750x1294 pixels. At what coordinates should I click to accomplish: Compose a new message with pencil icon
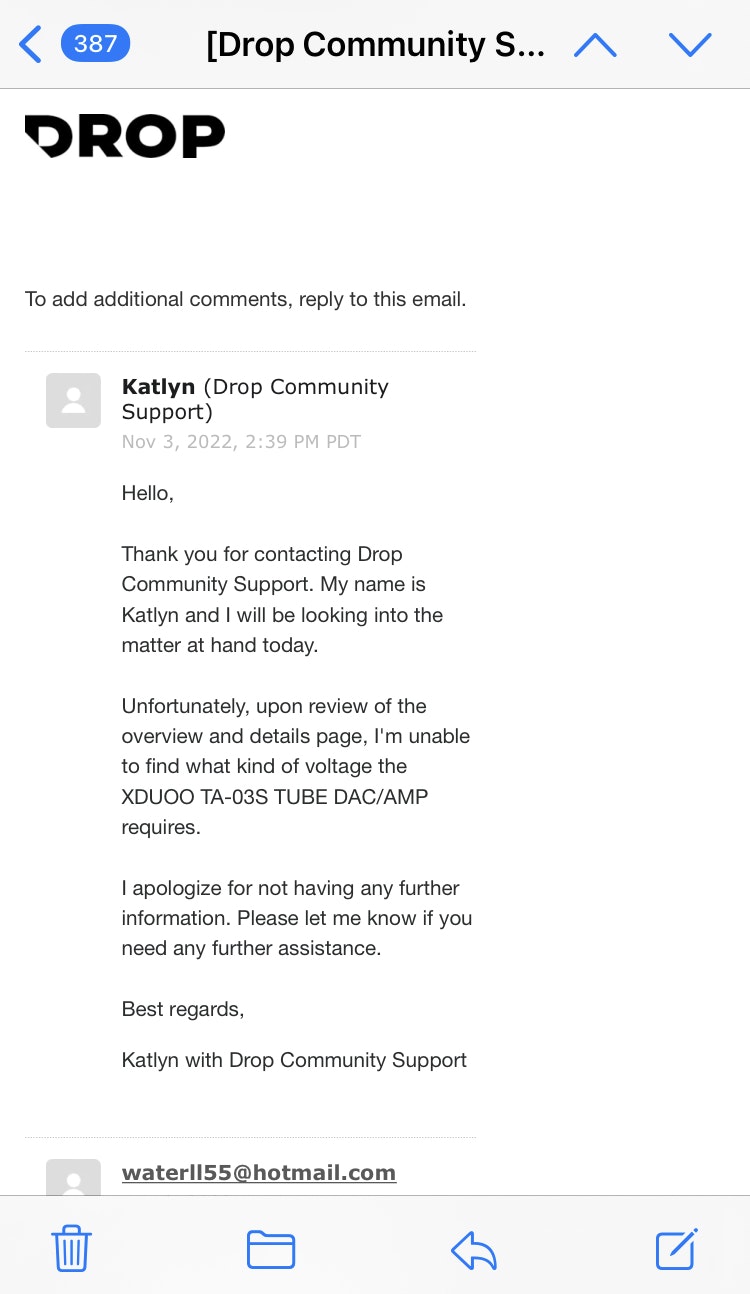676,1250
